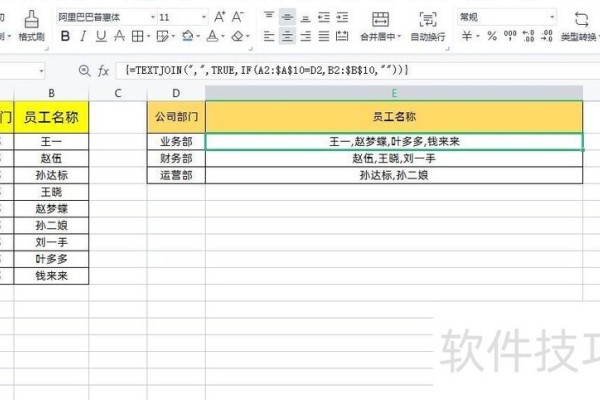Open the font color dropdown arrow

[x=223, y=37]
